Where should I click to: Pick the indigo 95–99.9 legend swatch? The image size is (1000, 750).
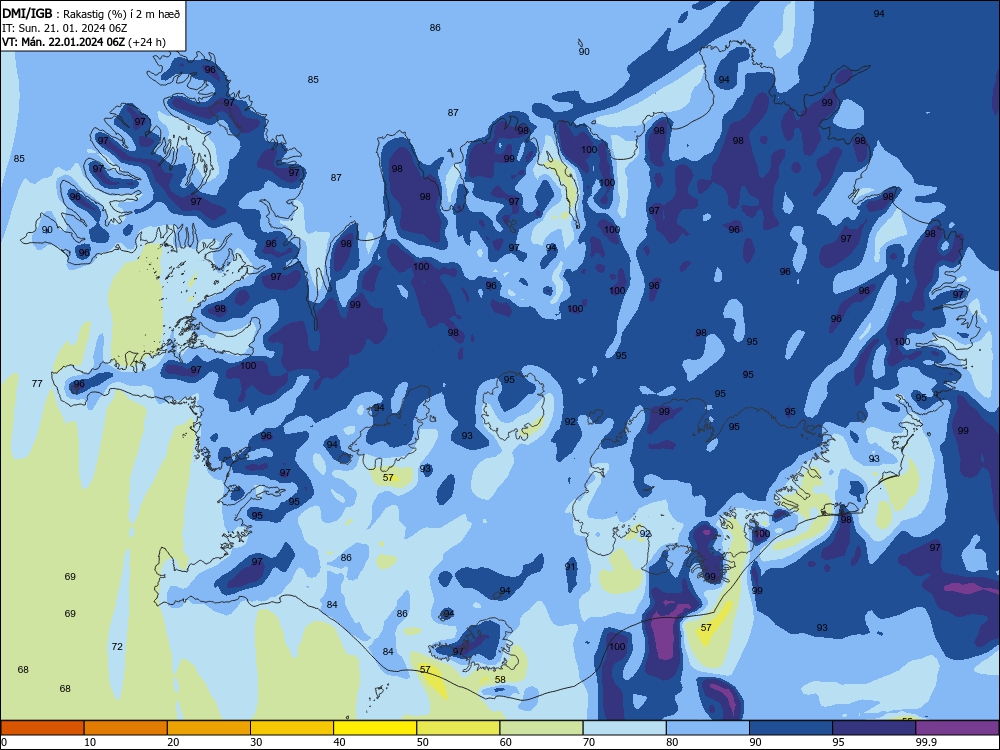click(874, 728)
